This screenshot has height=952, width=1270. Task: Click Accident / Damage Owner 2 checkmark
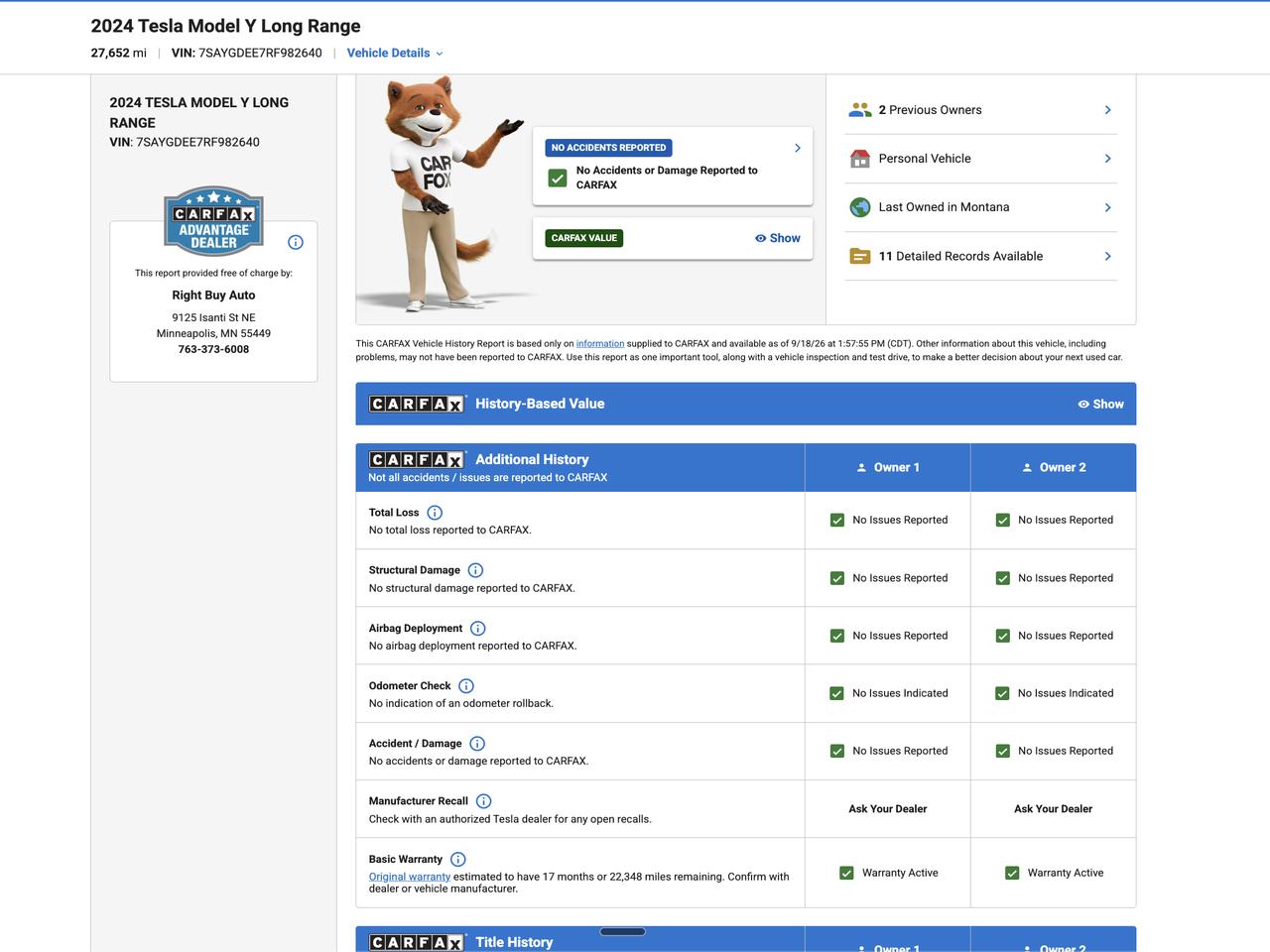1003,751
